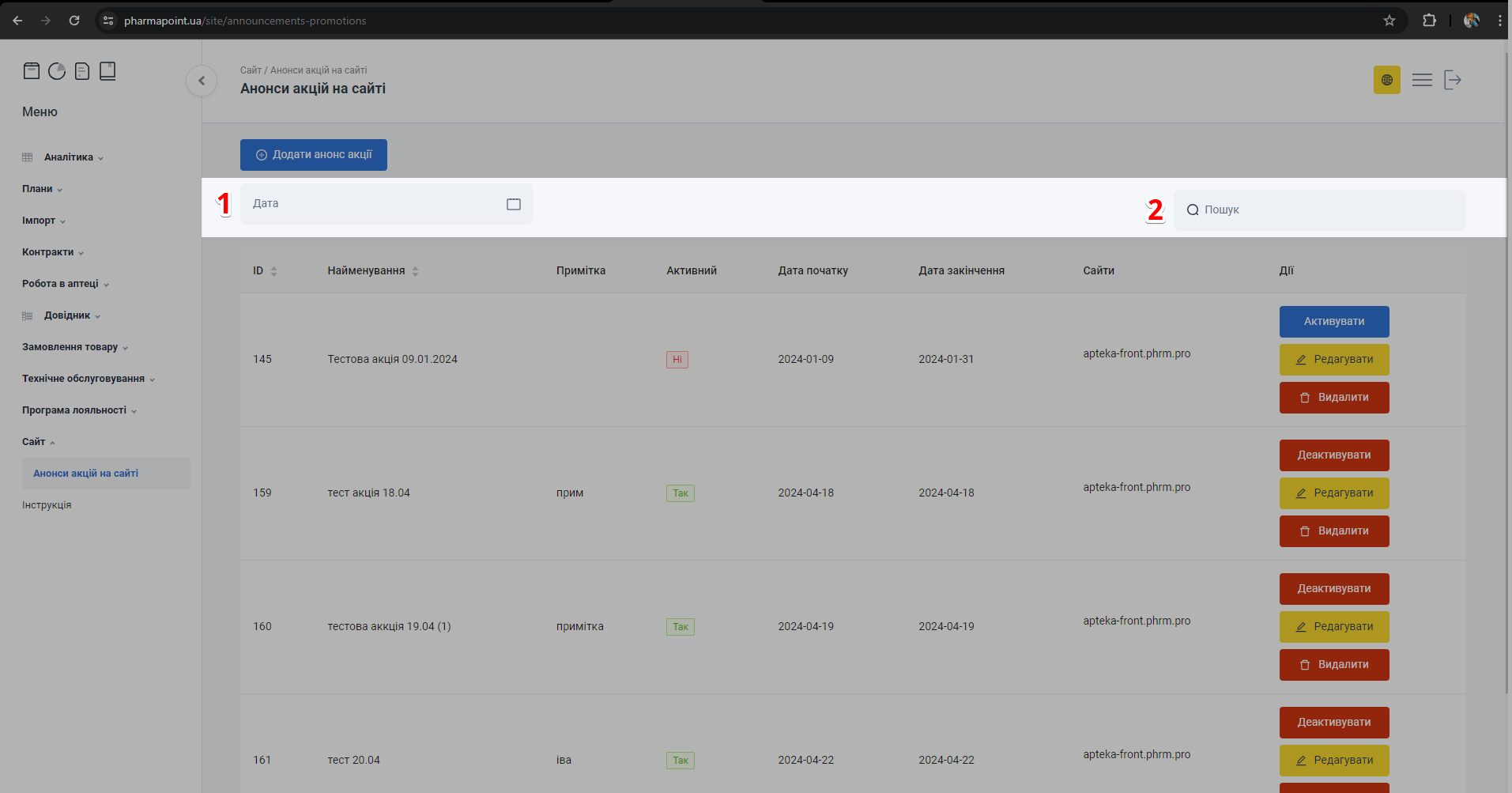Screen dimensions: 1512x793
Task: Collapse sidebar with the left chevron button
Action: coord(202,81)
